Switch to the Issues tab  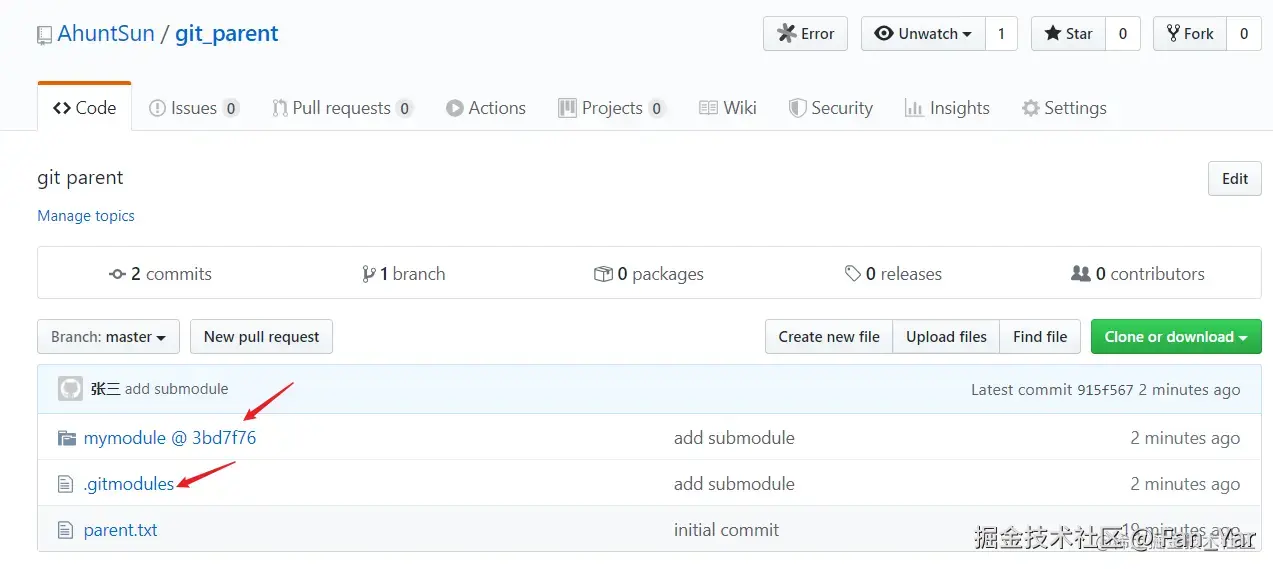pos(193,108)
